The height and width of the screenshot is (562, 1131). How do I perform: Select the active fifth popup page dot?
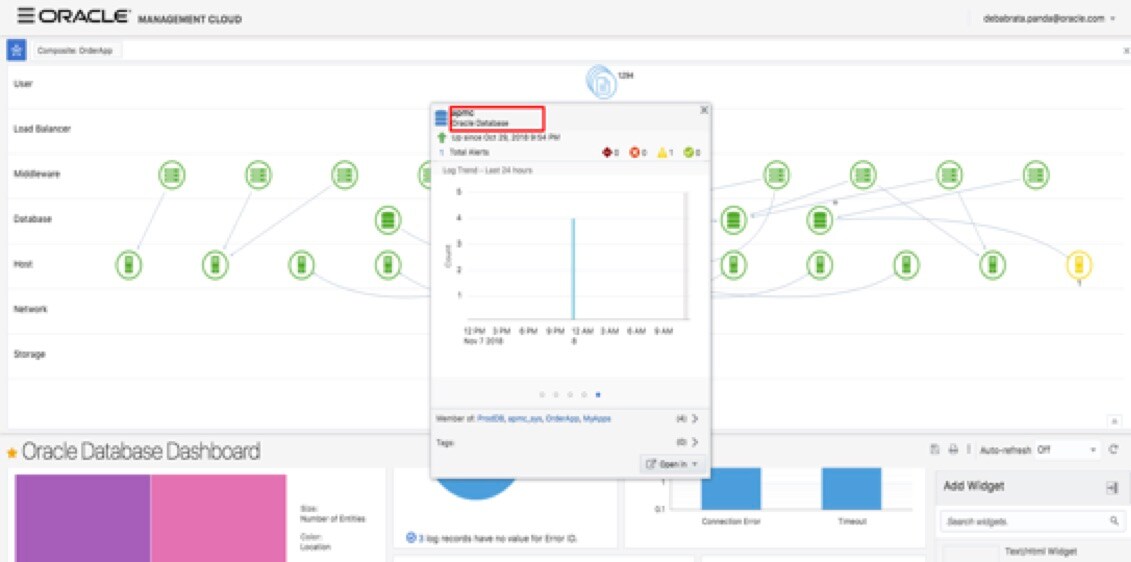[599, 395]
